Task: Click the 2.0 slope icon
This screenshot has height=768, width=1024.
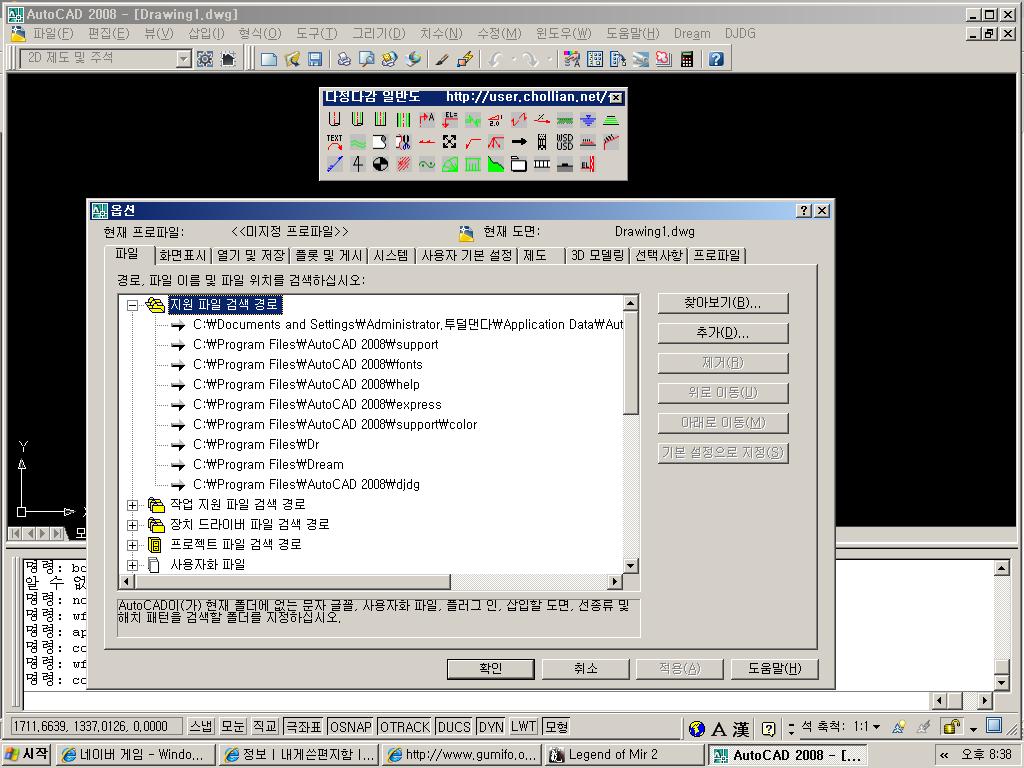Action: pyautogui.click(x=496, y=120)
